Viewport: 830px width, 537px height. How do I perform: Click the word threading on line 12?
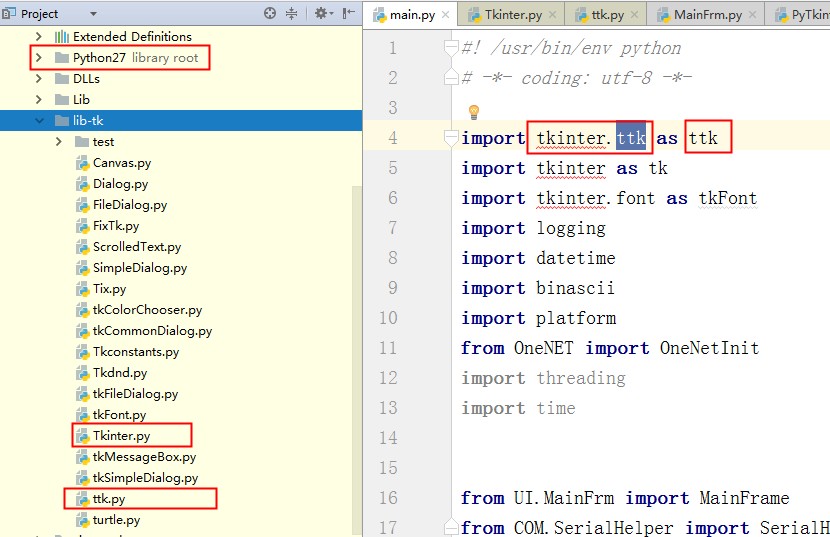pyautogui.click(x=581, y=378)
